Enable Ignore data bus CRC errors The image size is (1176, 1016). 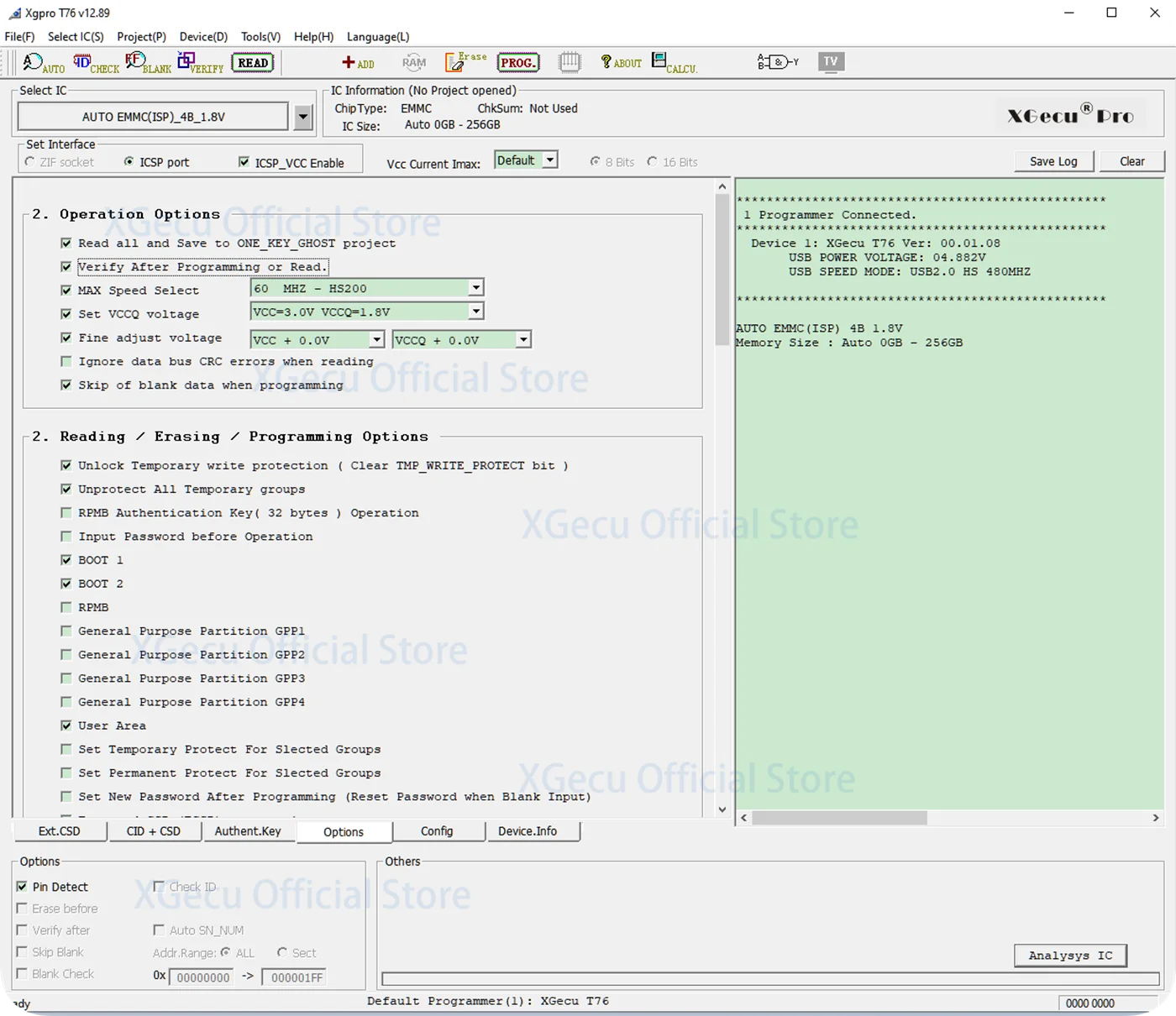66,362
